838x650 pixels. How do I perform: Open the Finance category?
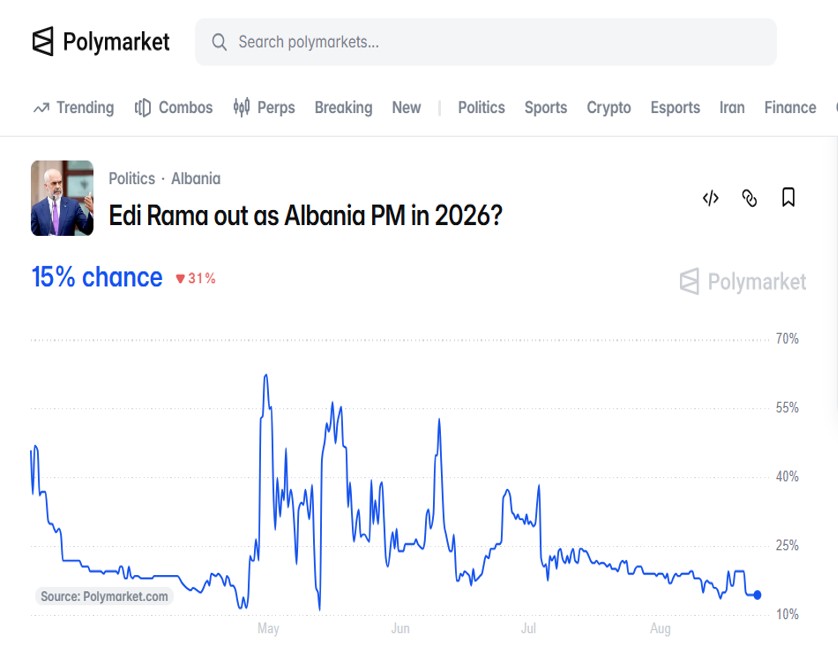tap(790, 107)
